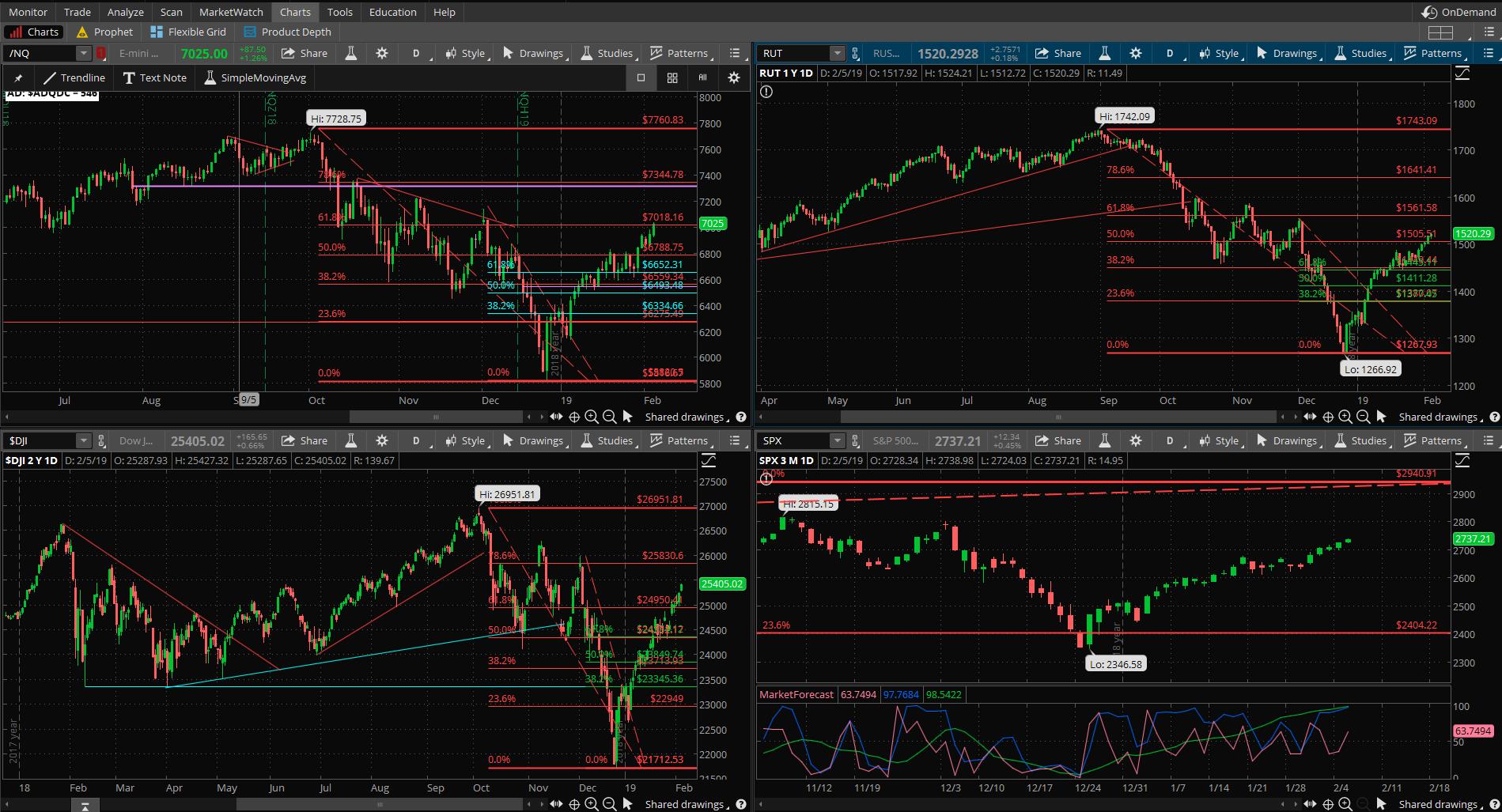Open chart settings gear in SPX chart

pos(1136,440)
